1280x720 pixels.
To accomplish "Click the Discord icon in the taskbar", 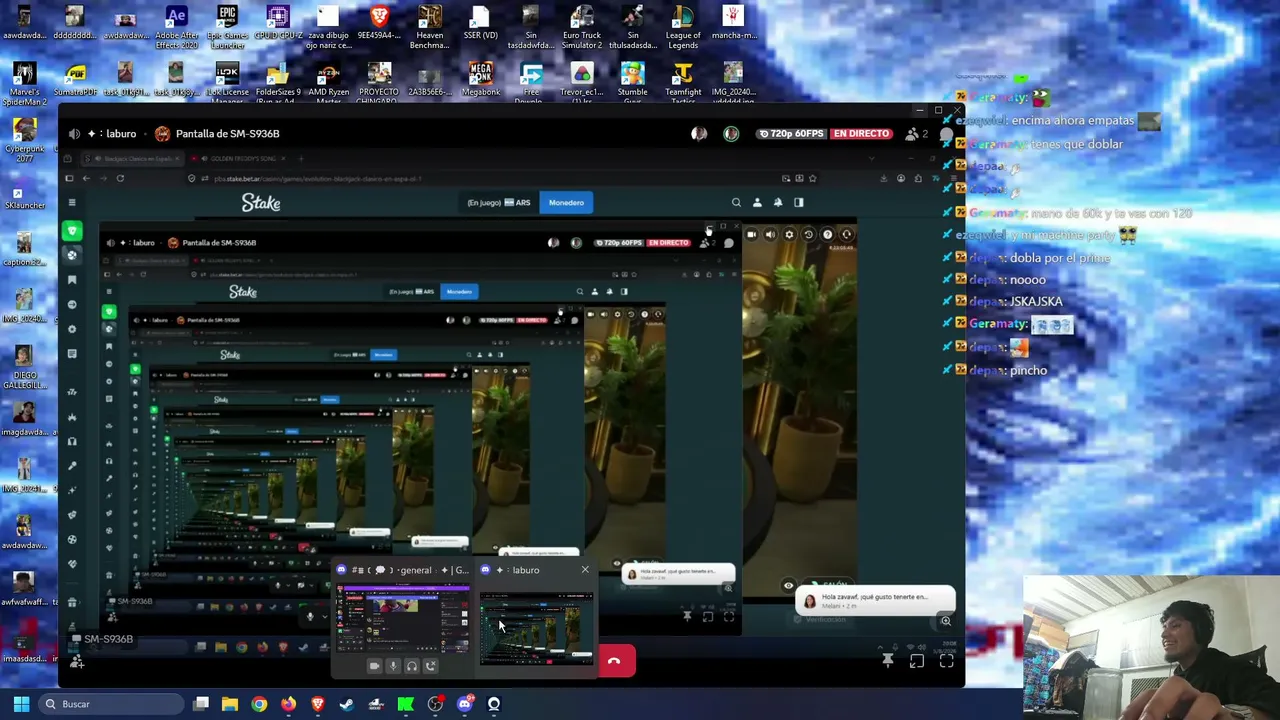I will [464, 704].
